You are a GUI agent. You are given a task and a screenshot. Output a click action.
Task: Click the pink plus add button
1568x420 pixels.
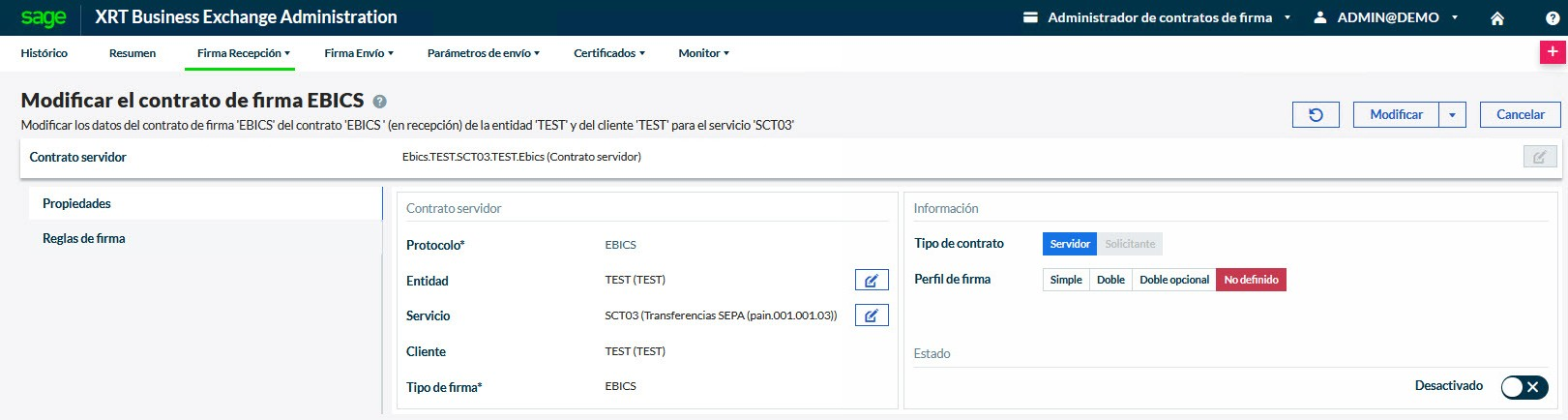tap(1553, 53)
